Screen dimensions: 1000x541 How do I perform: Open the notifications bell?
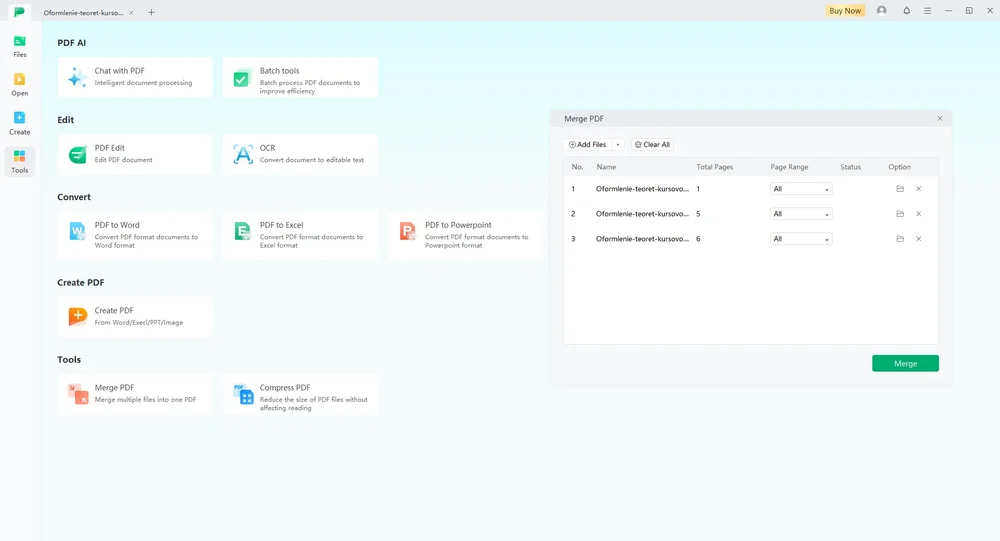pos(906,11)
